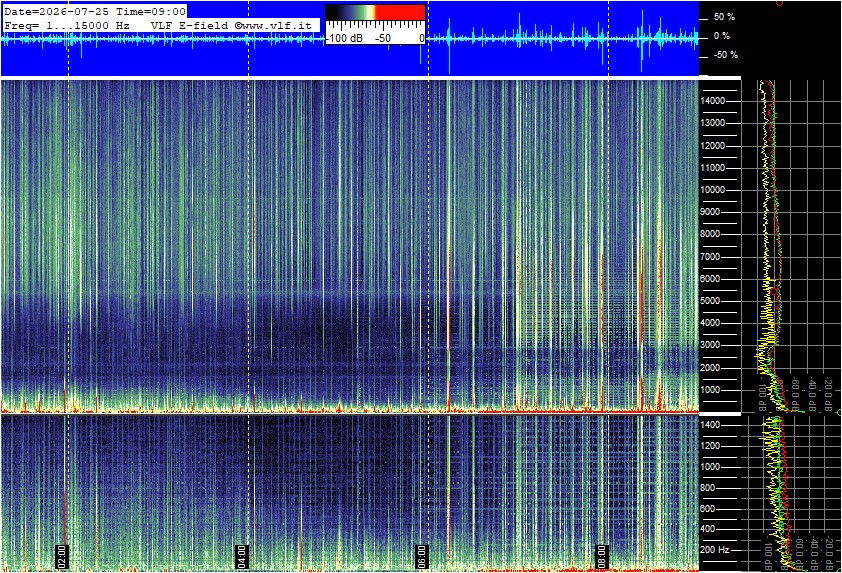The image size is (842, 573).
Task: Click the "50 %" amplitude axis label
Action: click(724, 17)
